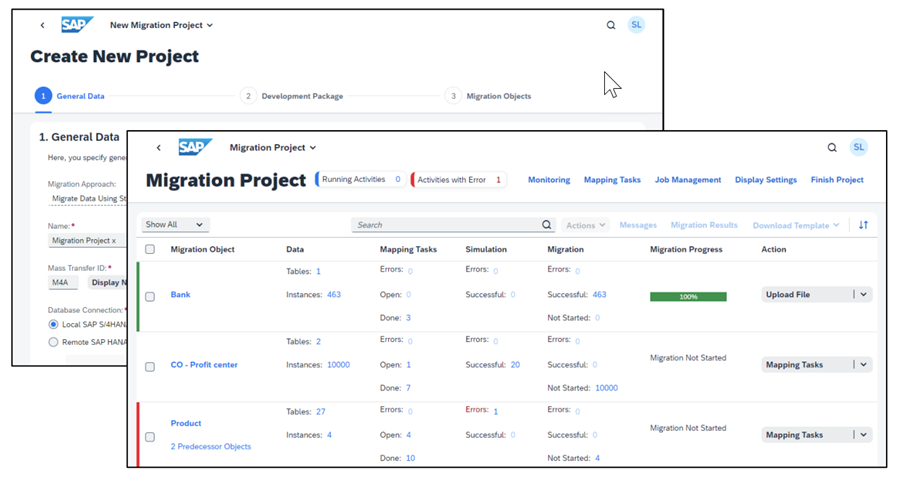
Task: Click step 1 General Data circle
Action: pyautogui.click(x=43, y=96)
